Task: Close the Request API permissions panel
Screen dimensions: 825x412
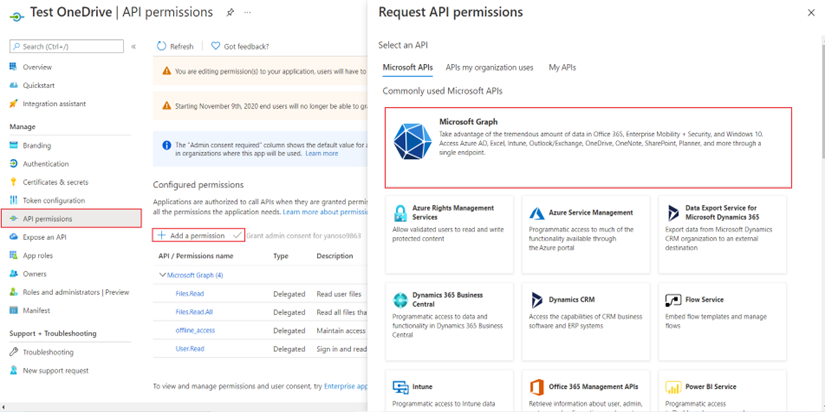Action: coord(811,13)
